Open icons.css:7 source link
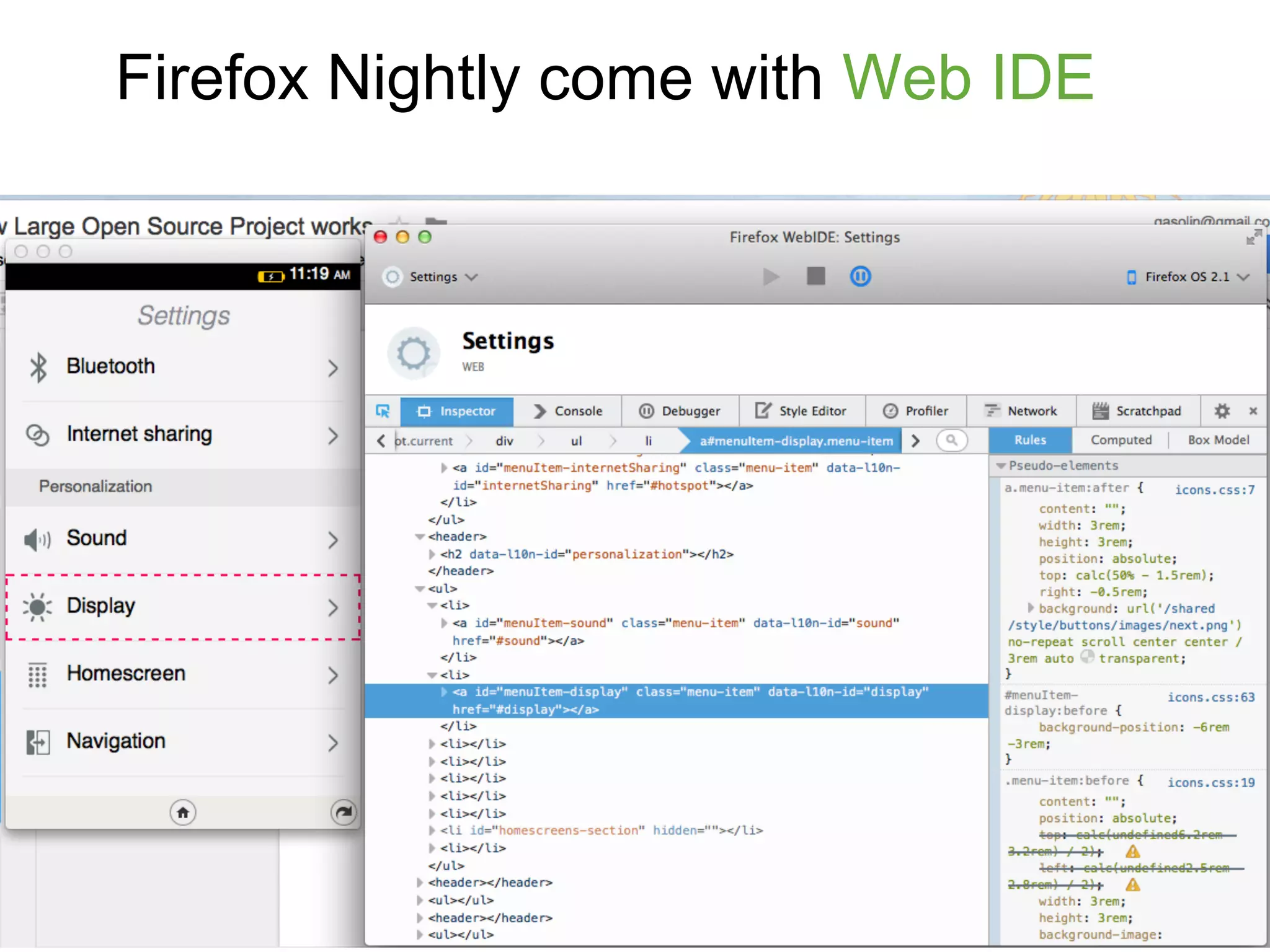 [1214, 490]
